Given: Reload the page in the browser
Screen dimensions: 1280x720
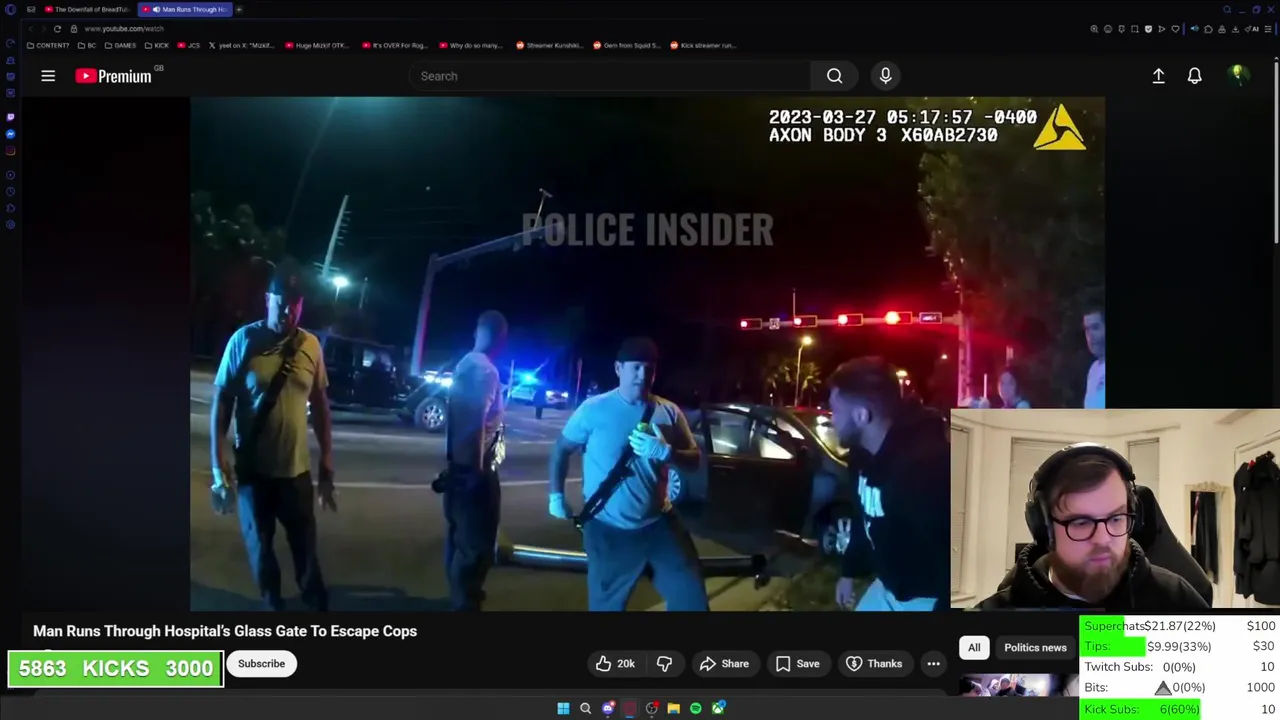Looking at the screenshot, I should click(57, 29).
